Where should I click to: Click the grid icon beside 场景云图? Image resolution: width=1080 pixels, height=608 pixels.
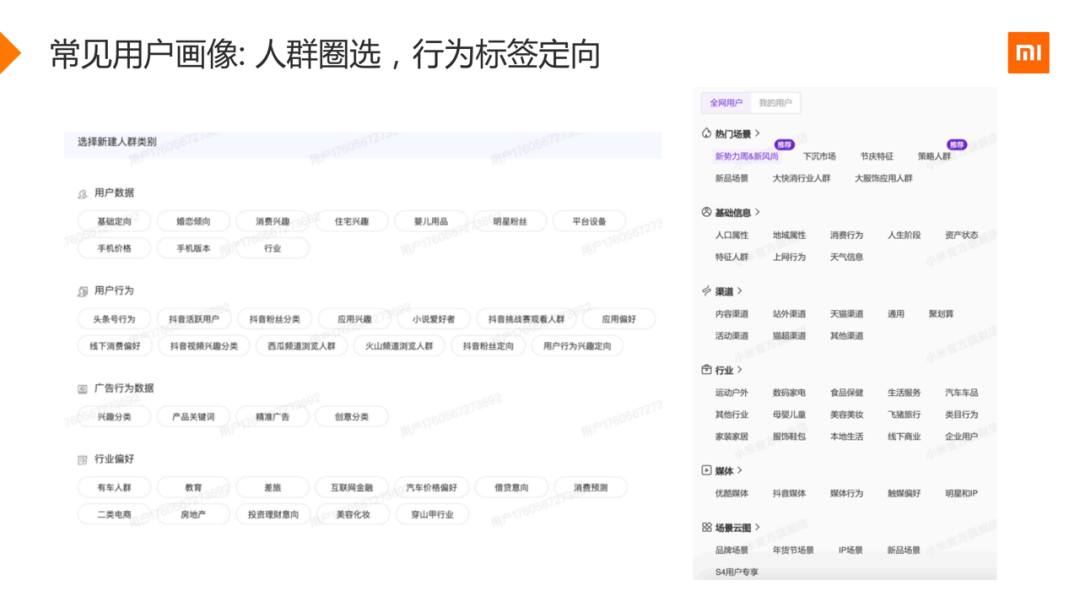pos(706,527)
